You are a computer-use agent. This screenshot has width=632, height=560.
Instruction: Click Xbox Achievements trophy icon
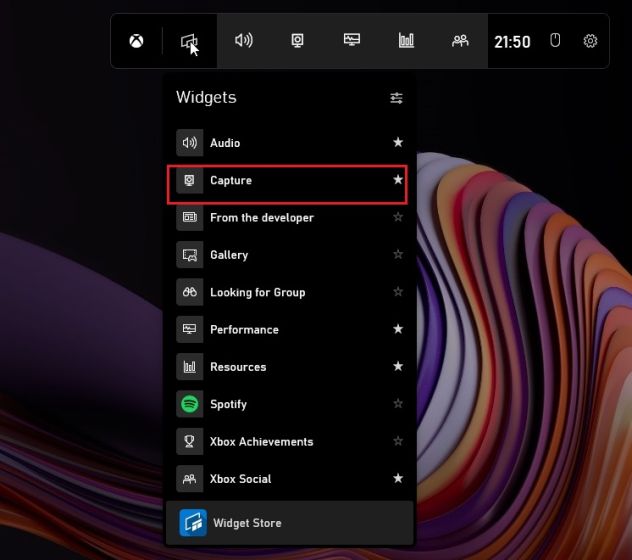(x=189, y=441)
